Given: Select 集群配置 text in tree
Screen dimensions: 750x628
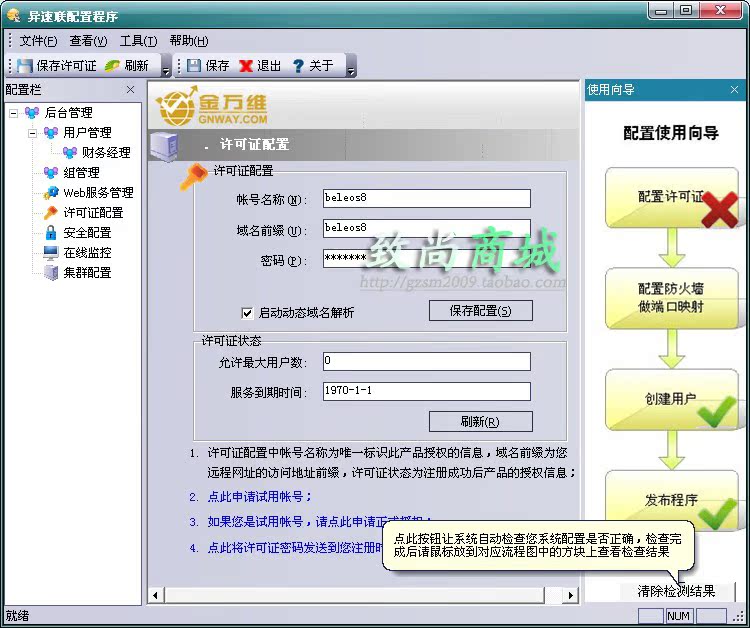Looking at the screenshot, I should coord(88,273).
